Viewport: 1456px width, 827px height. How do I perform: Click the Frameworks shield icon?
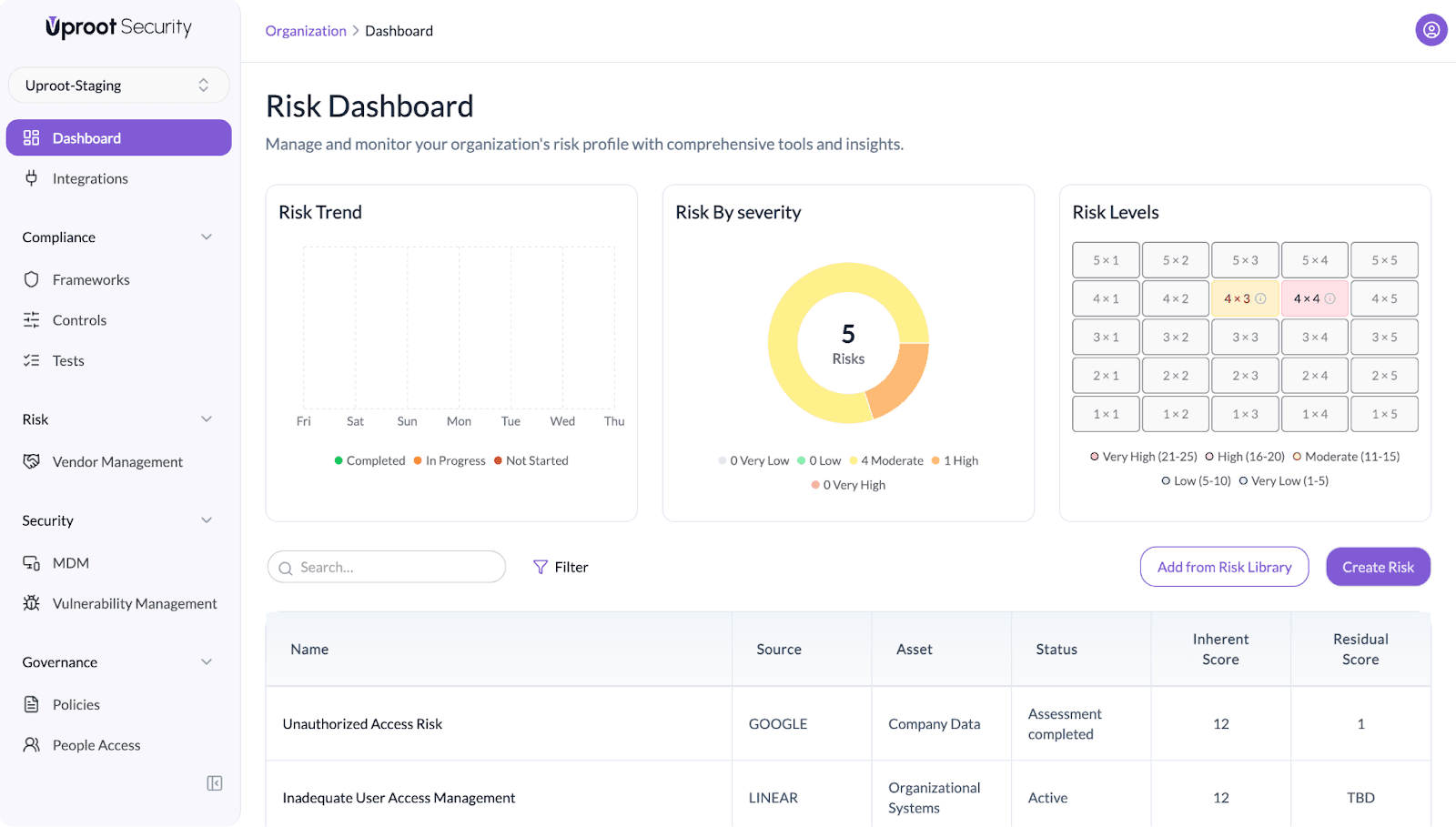point(32,279)
